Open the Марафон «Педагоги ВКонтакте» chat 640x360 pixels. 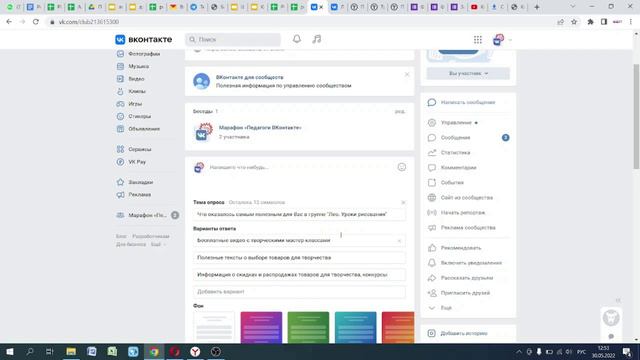coord(260,128)
